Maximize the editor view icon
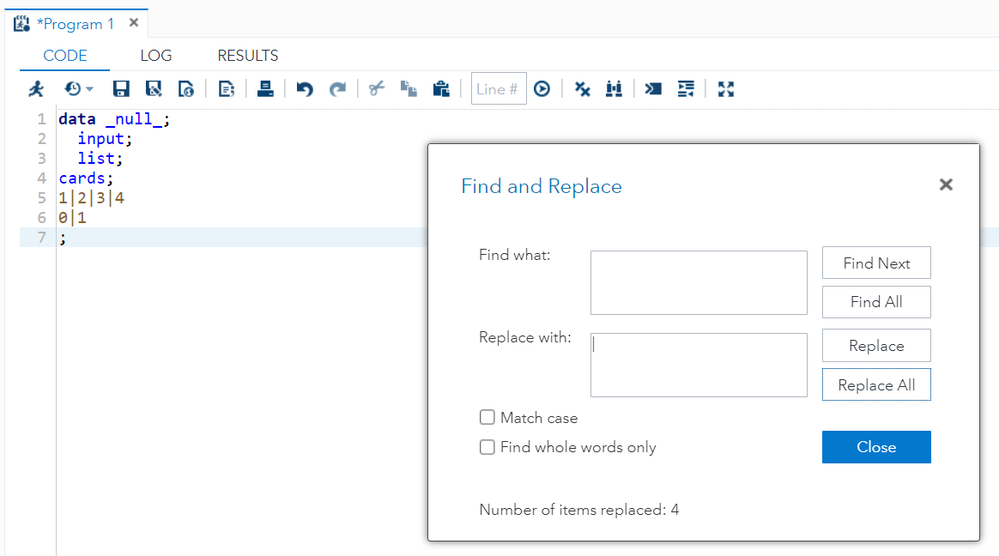This screenshot has height=556, width=999. point(726,89)
